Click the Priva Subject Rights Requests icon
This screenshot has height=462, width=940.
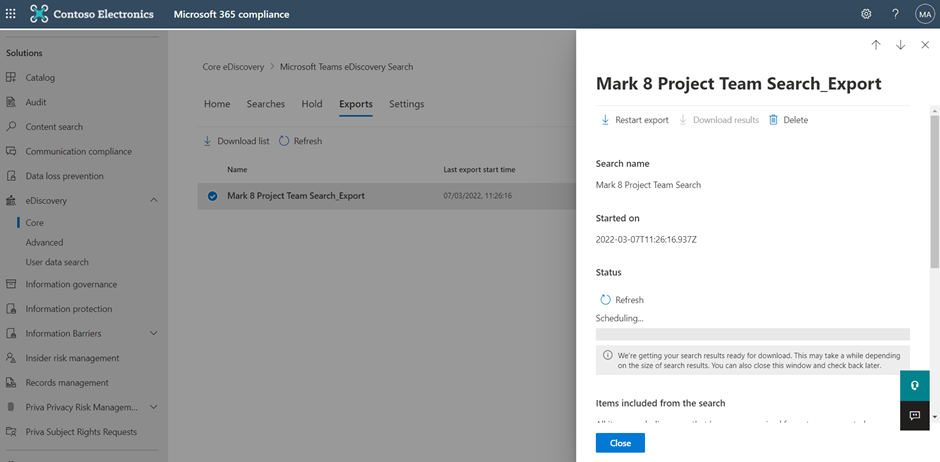pos(11,431)
